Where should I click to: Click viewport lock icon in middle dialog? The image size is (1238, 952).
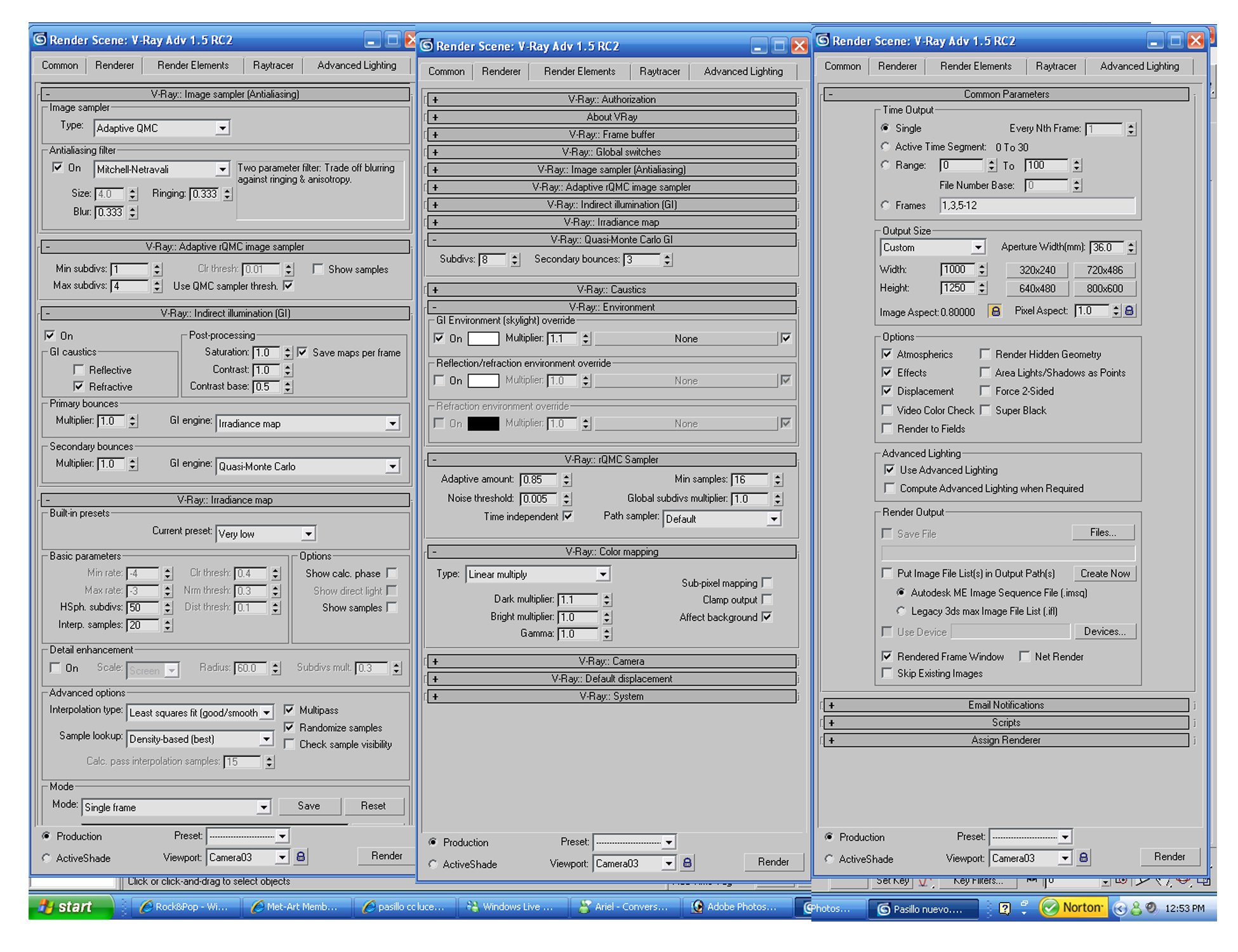pyautogui.click(x=687, y=863)
